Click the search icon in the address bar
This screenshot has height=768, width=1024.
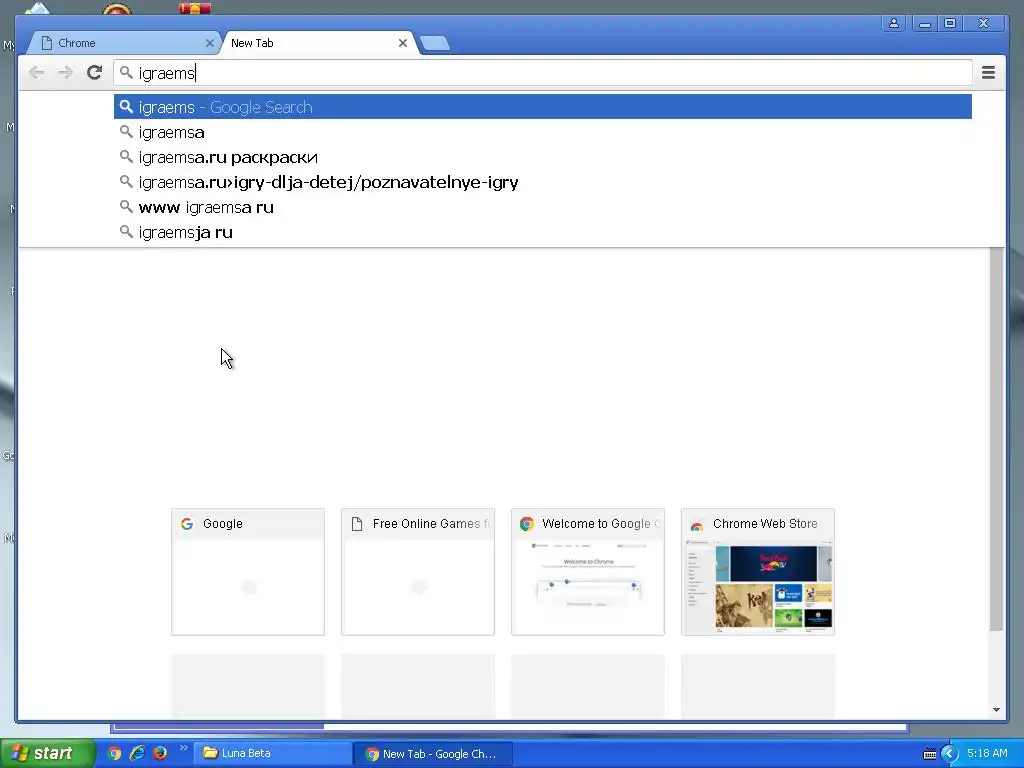pos(126,72)
